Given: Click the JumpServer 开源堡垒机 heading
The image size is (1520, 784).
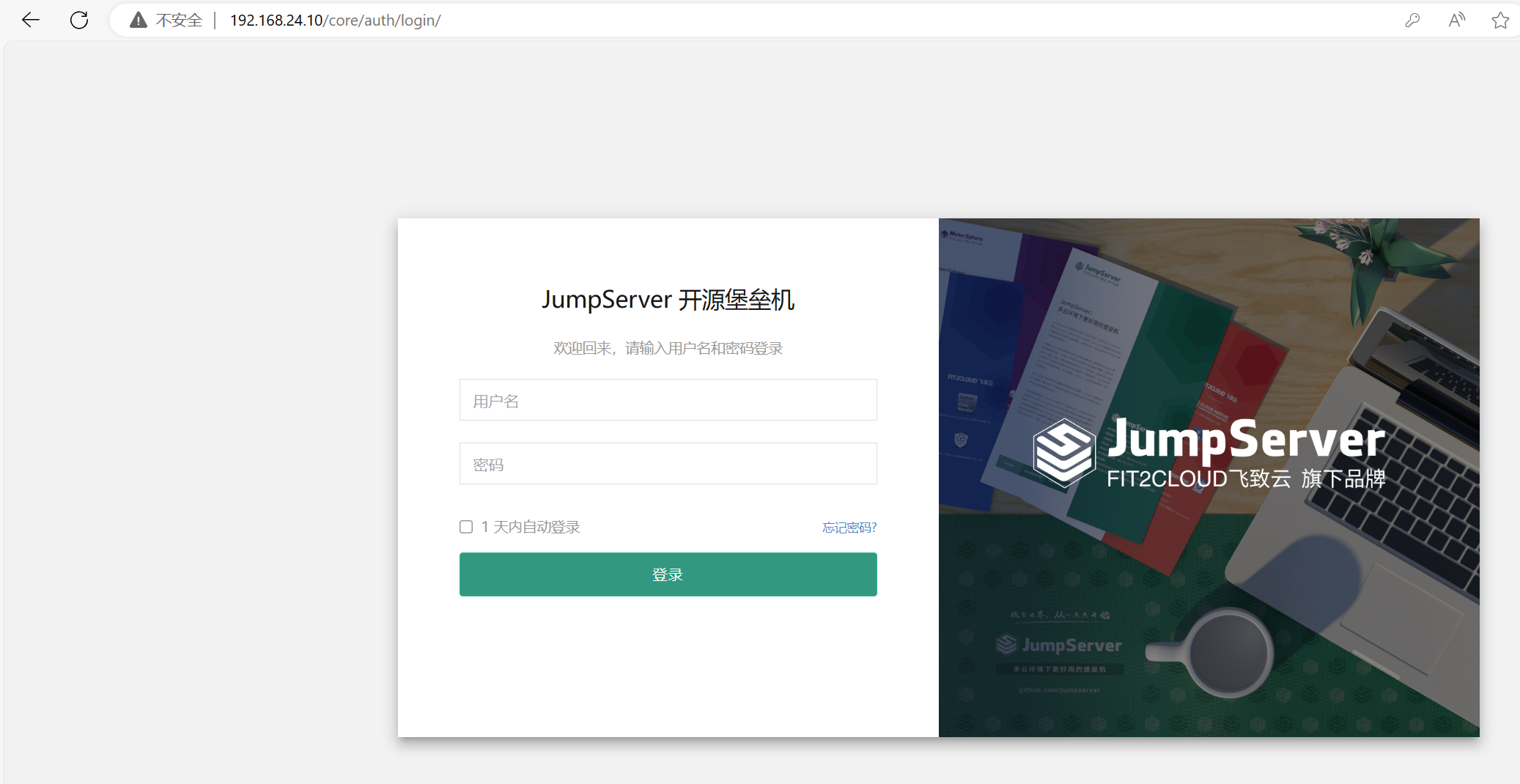Looking at the screenshot, I should [668, 300].
